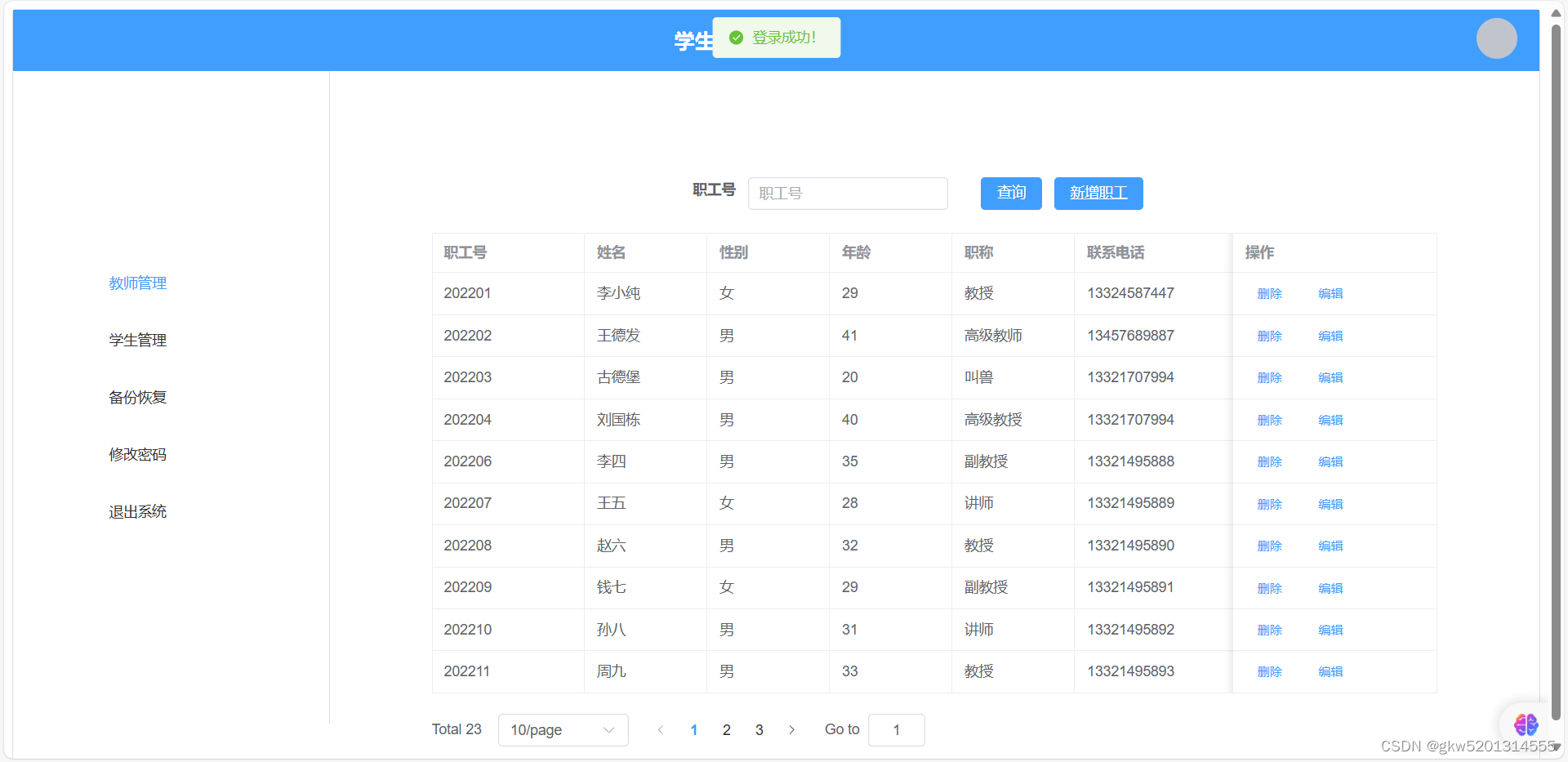Screen dimensions: 1568x762
Task: Select 备份恢复 in the left menu
Action: coord(137,397)
